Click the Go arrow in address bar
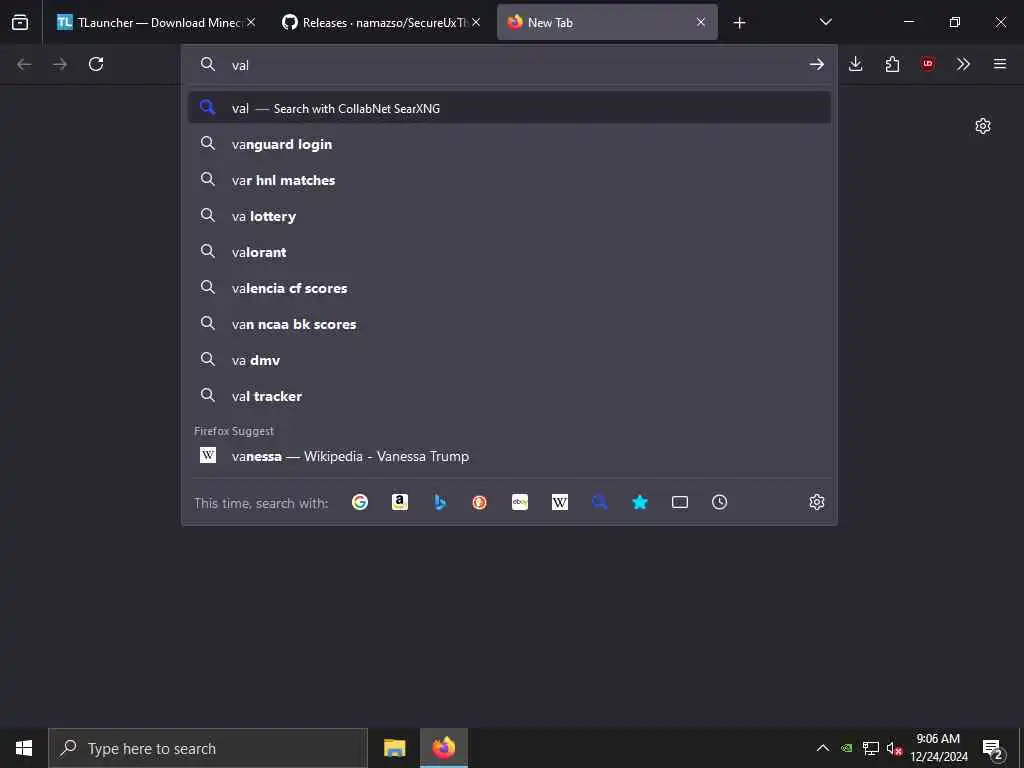This screenshot has height=768, width=1024. 816,64
